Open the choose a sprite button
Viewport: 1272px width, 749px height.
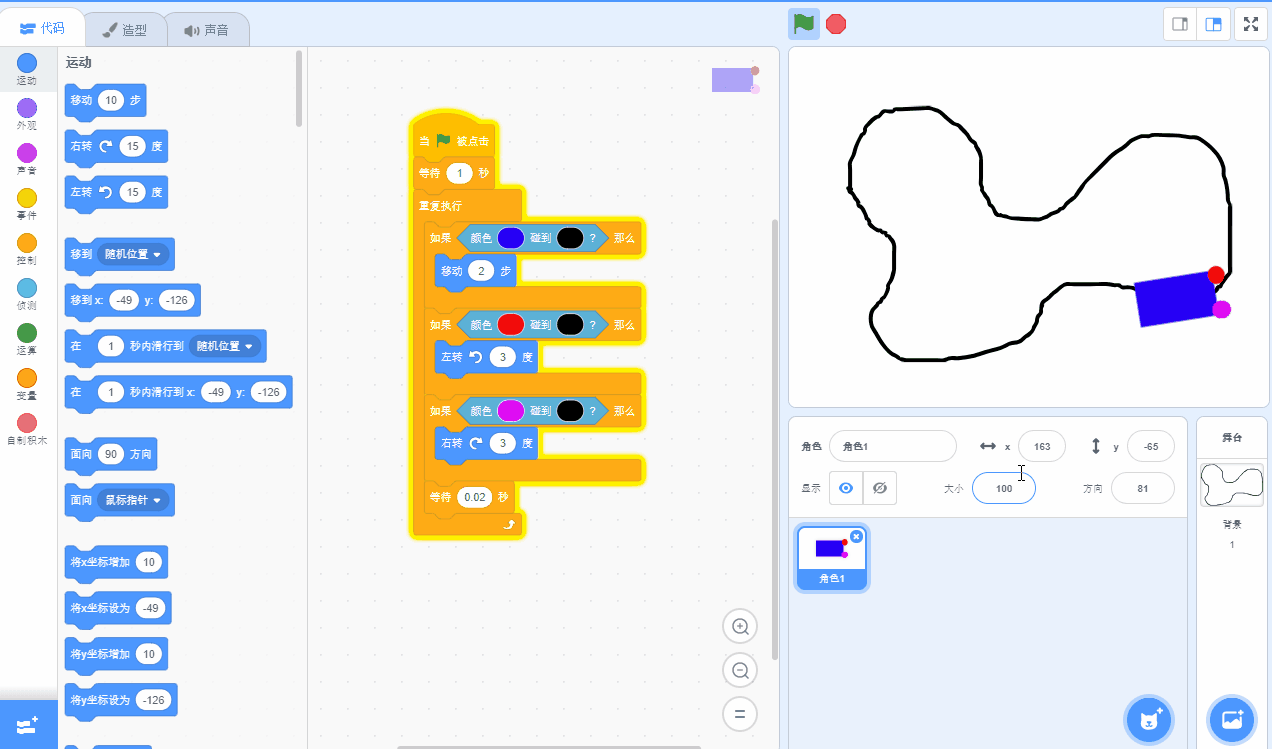1149,718
